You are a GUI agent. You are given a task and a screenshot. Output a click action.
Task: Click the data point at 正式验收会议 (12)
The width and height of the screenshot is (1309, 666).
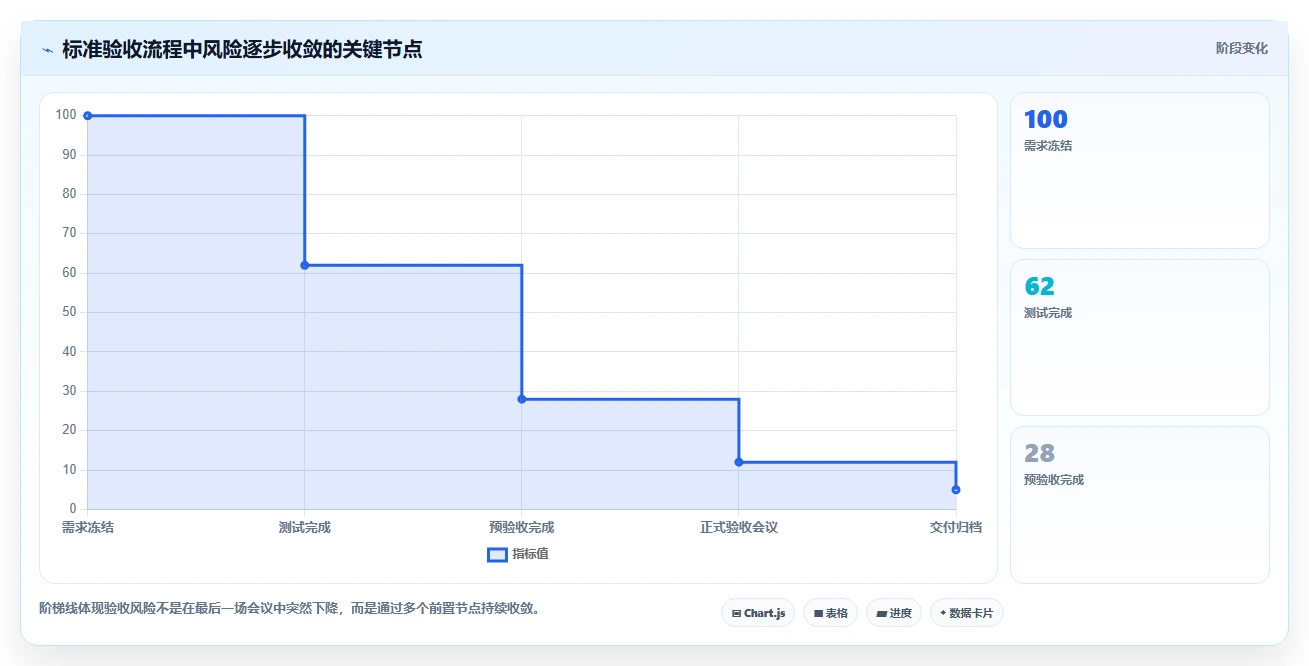739,462
